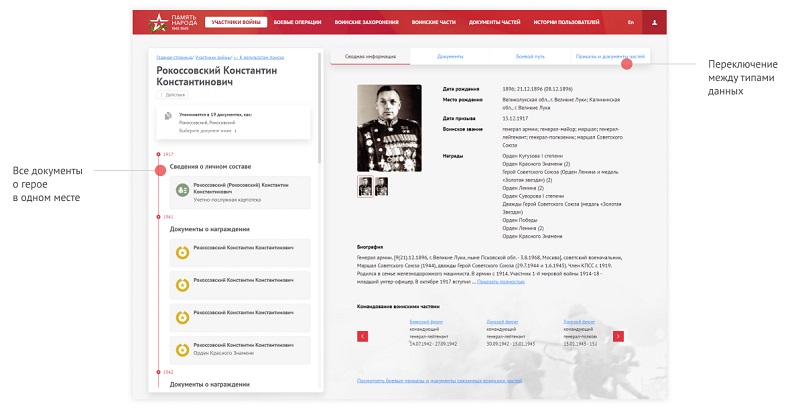Switch to the Боевой путь tab

point(530,57)
